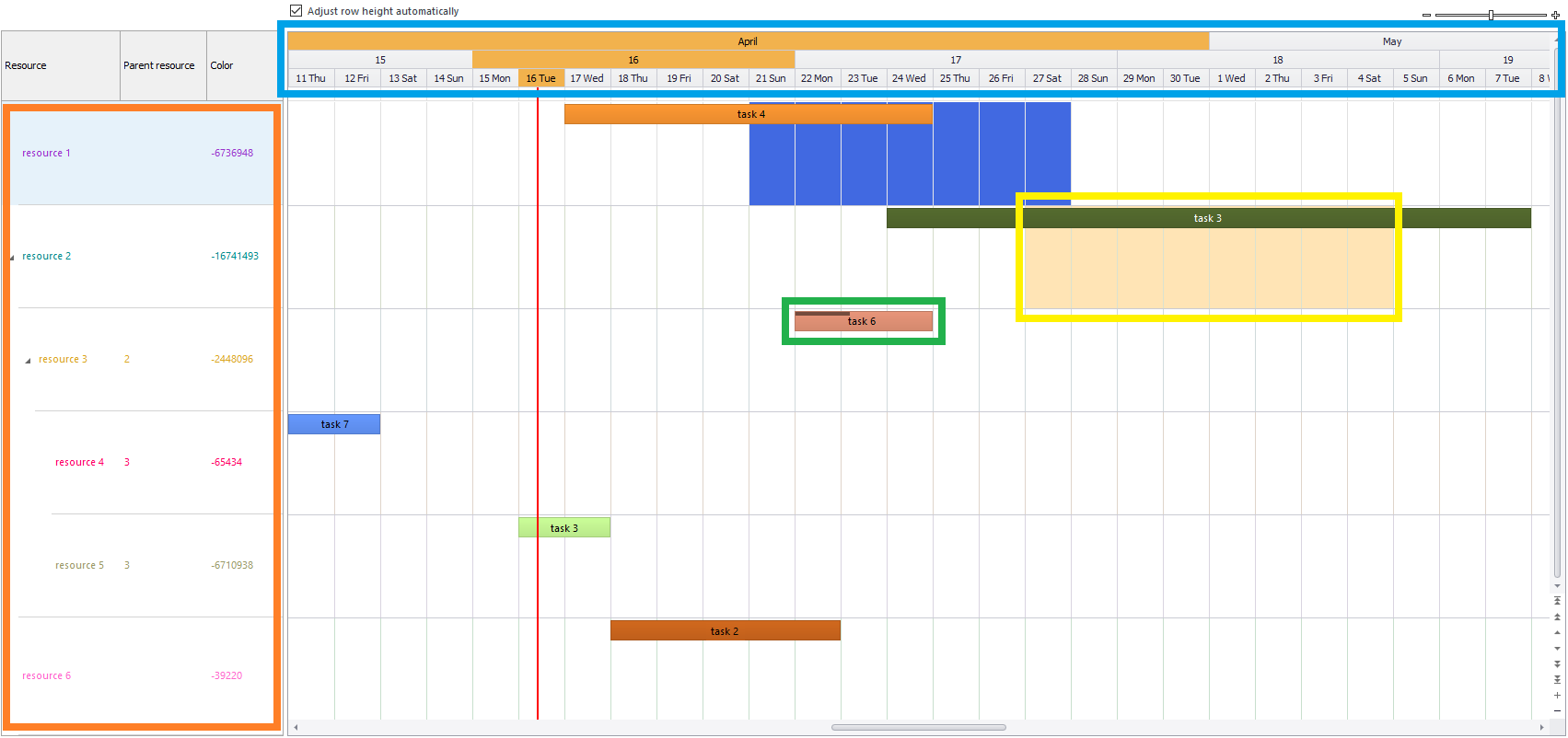The width and height of the screenshot is (1568, 738).
Task: Click the 16 Tue date header
Action: (540, 78)
